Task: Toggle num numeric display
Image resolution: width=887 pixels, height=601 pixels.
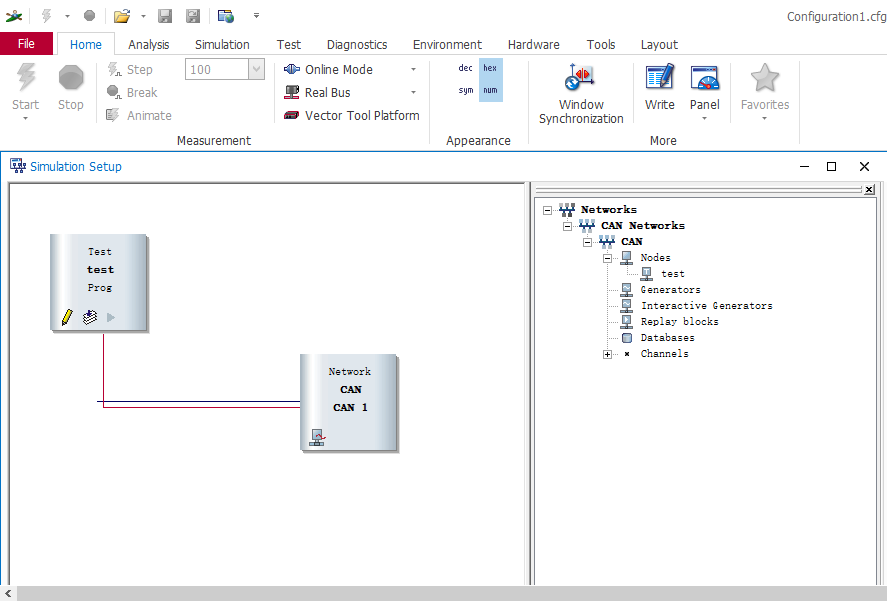Action: (x=490, y=90)
